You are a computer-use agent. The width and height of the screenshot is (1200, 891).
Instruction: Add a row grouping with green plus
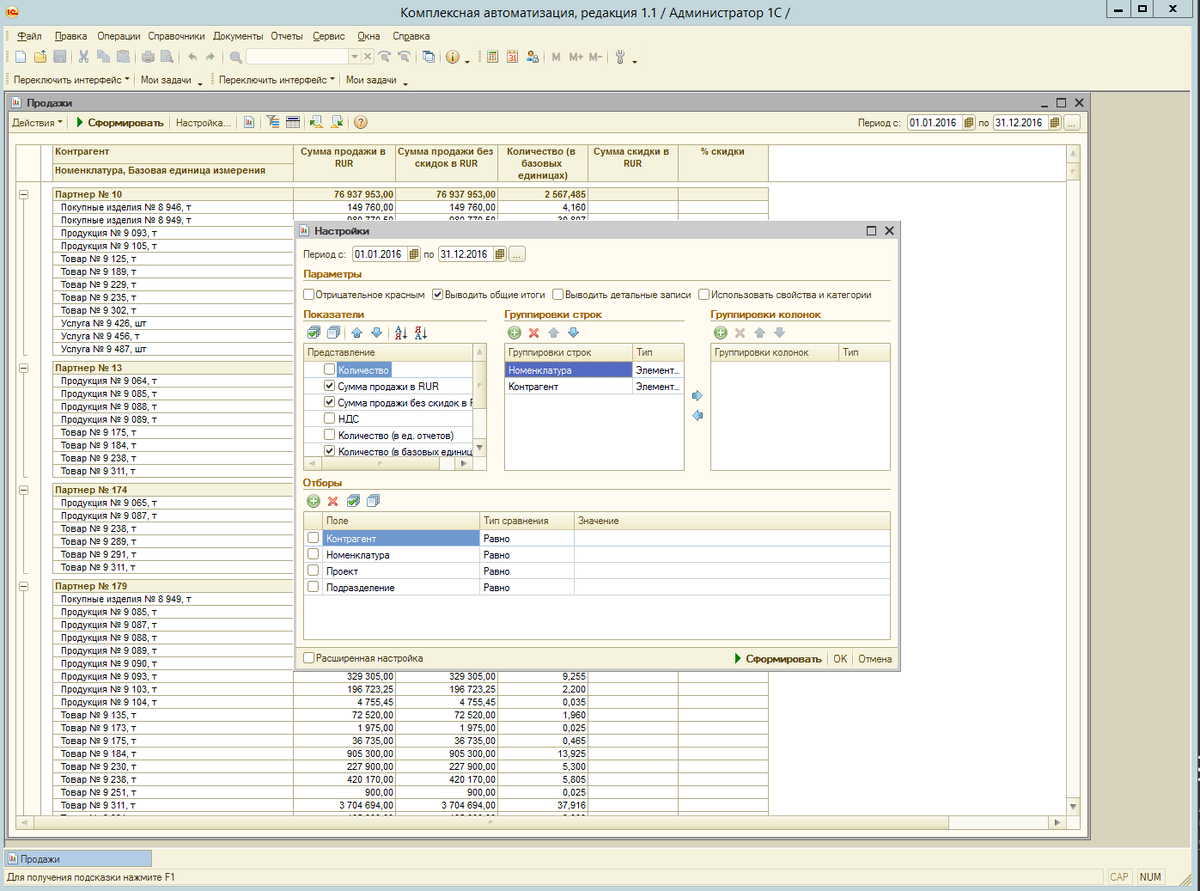tap(514, 333)
